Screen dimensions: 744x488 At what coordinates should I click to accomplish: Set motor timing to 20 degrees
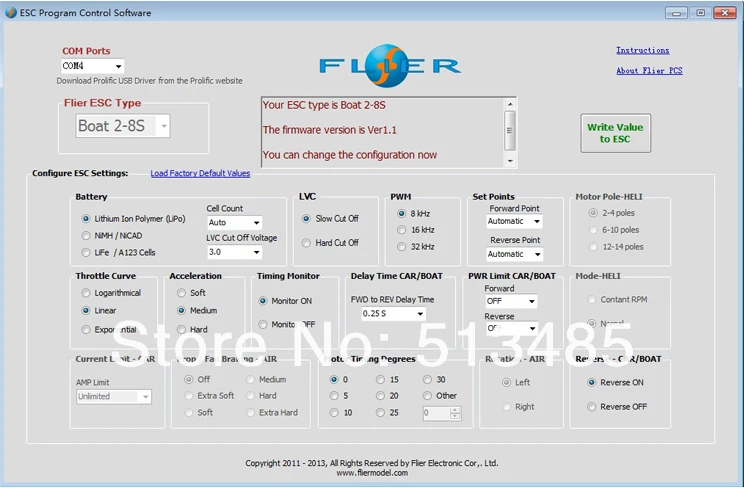(387, 395)
